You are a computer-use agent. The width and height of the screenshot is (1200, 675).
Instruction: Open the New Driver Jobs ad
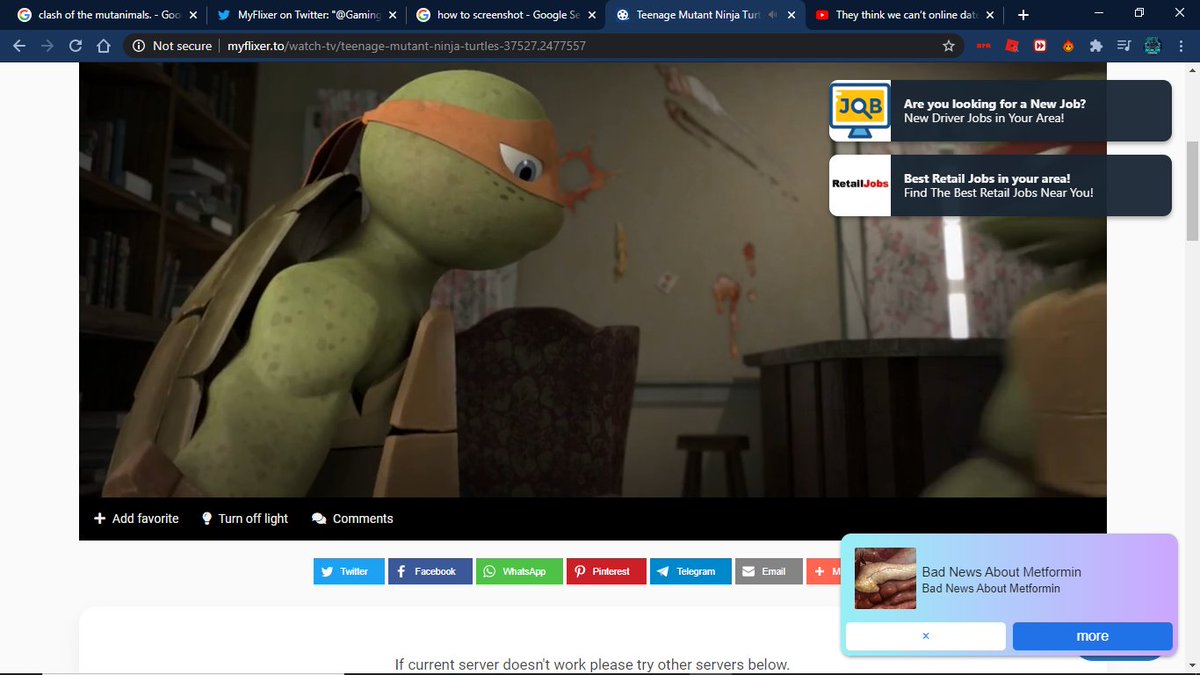(1000, 110)
